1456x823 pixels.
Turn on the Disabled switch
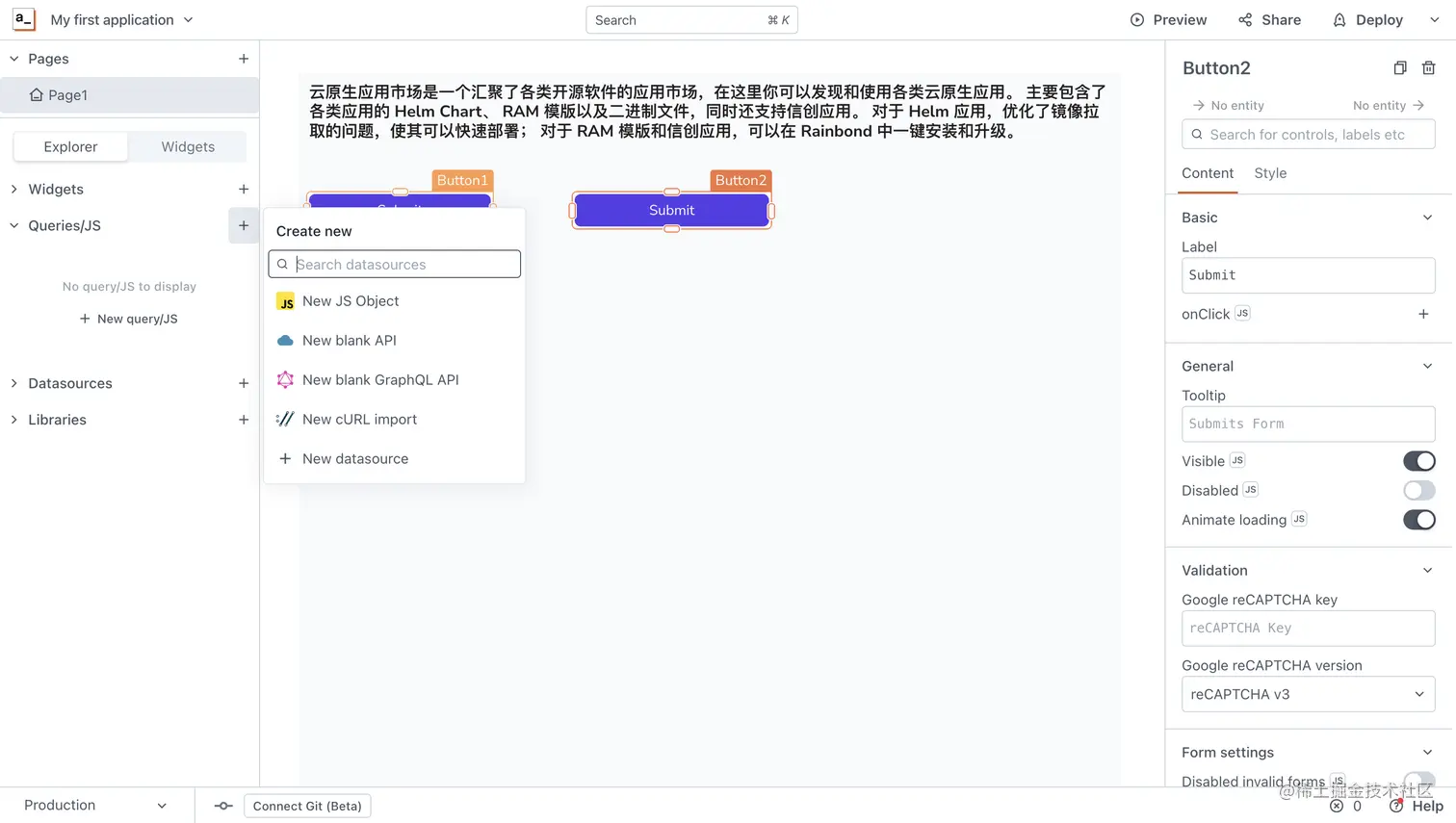[1419, 490]
